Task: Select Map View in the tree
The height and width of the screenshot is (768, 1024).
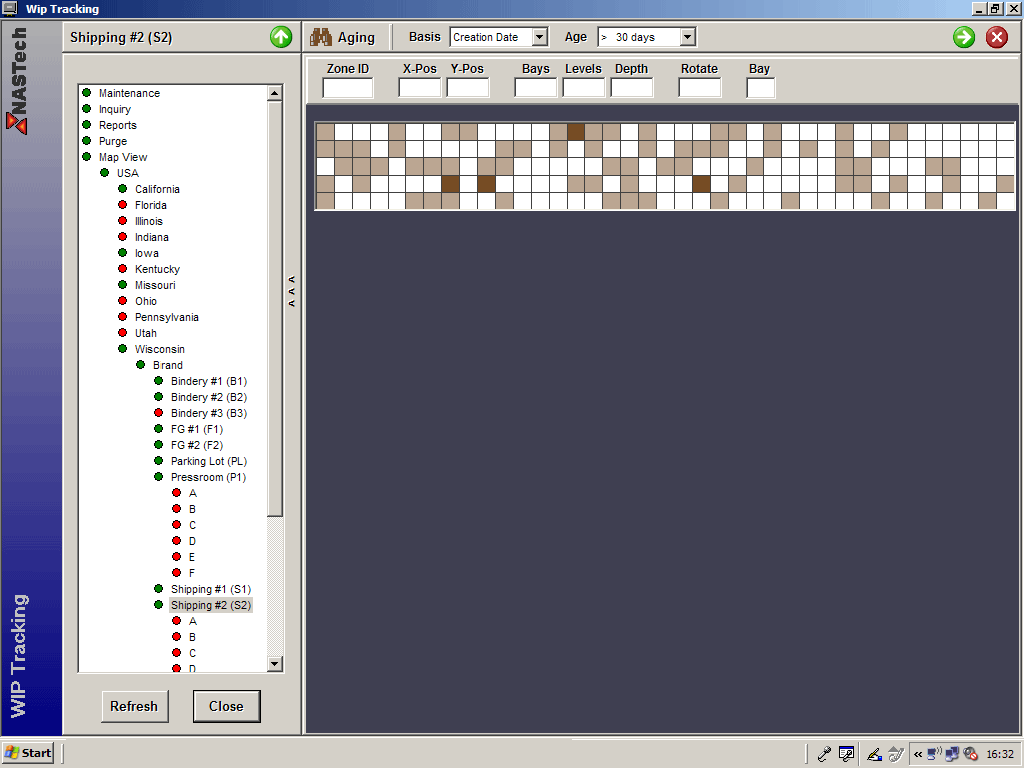Action: point(122,157)
